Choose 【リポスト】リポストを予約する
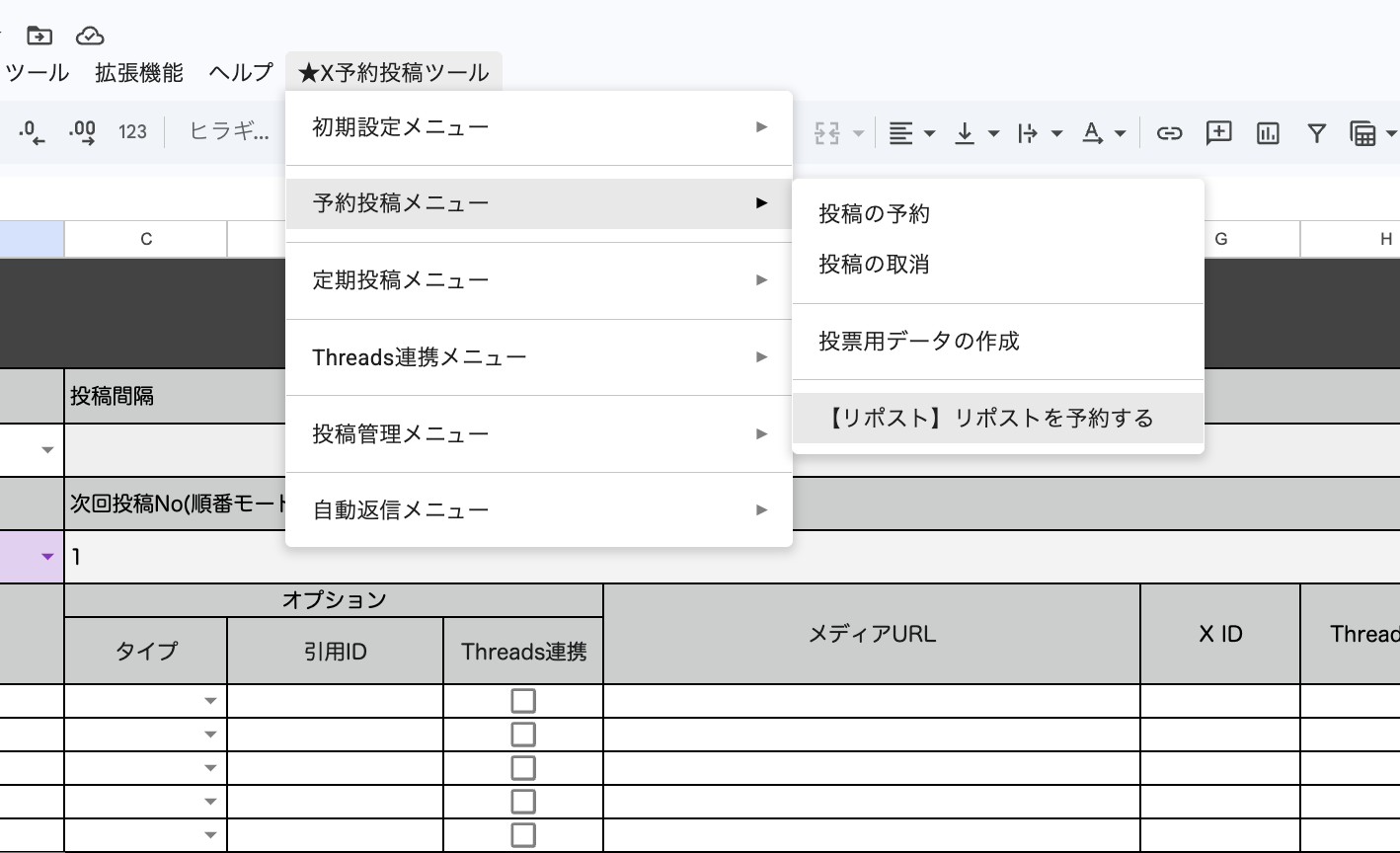 pyautogui.click(x=998, y=419)
